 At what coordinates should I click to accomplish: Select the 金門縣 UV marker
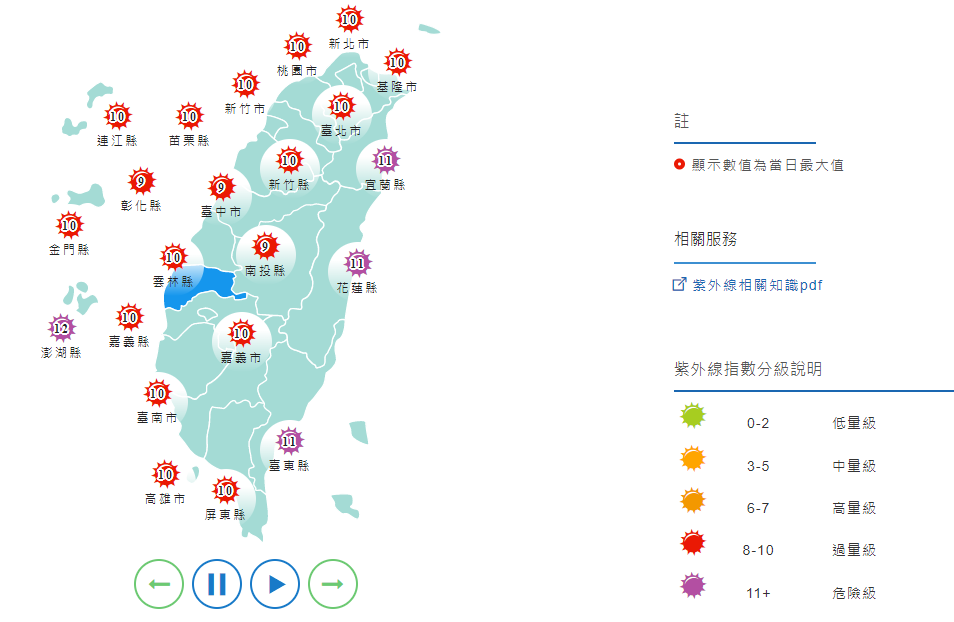(70, 225)
